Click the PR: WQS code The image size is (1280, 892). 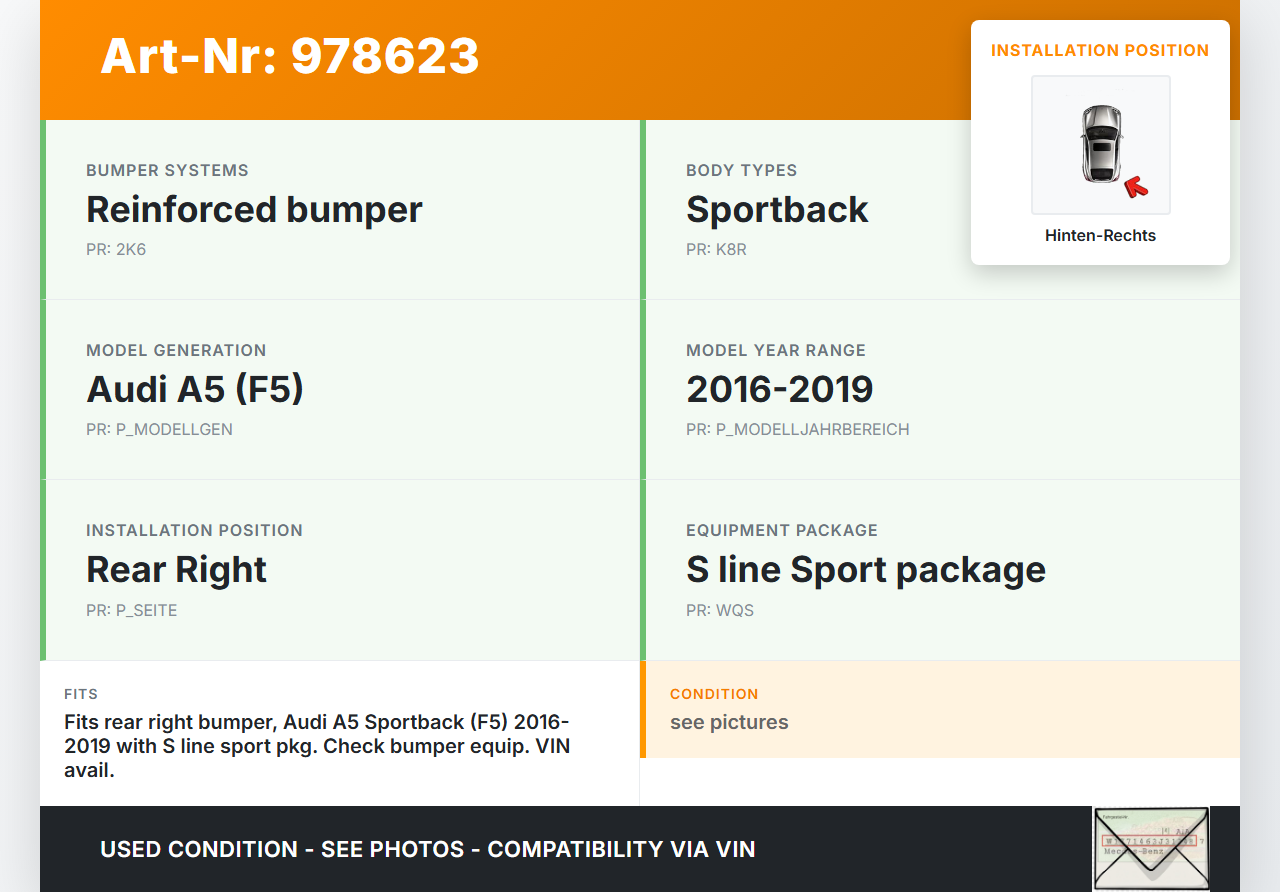[x=720, y=610]
